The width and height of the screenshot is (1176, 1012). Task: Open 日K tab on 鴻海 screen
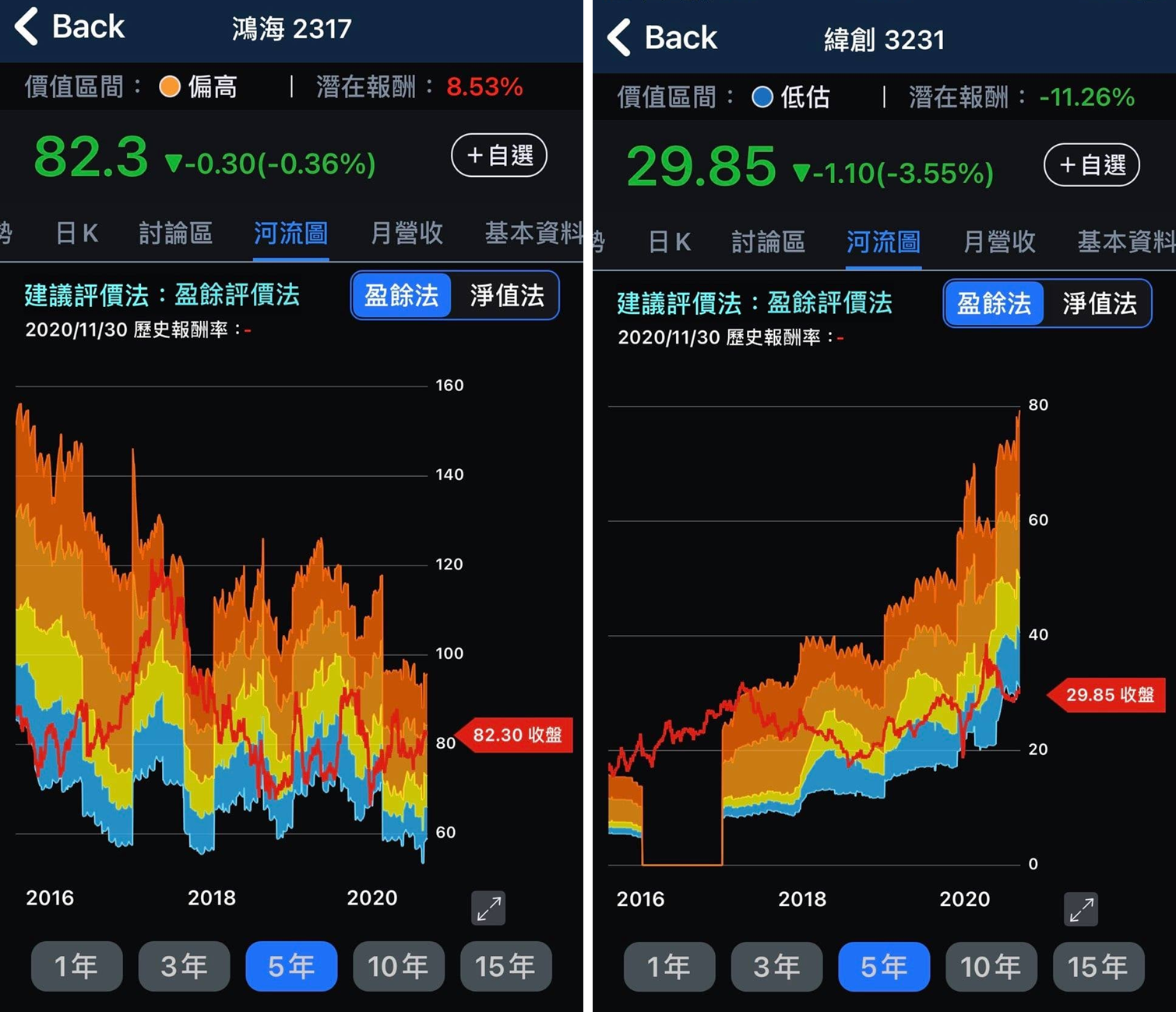(x=77, y=233)
